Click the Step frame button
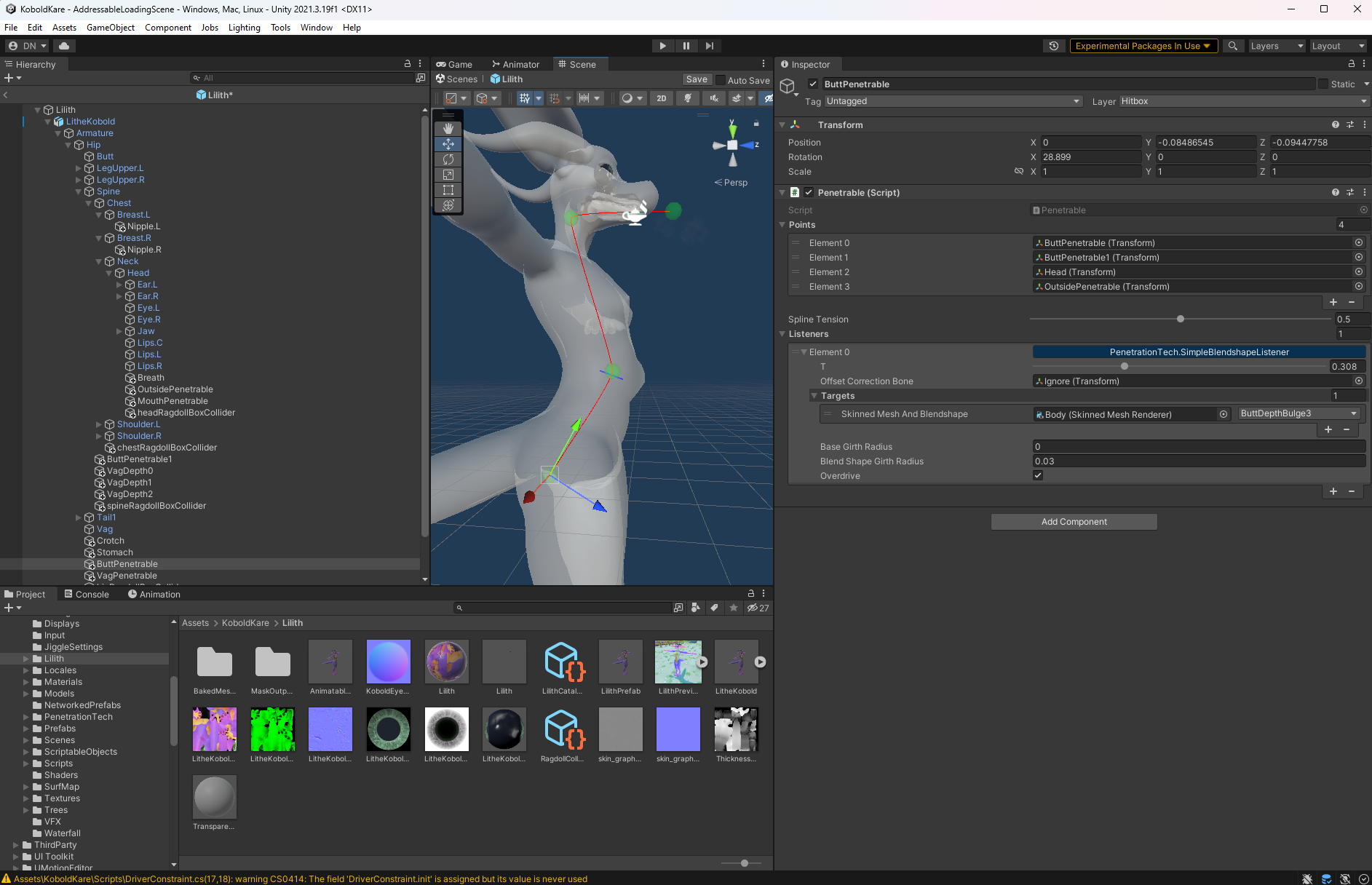Viewport: 1372px width, 885px height. click(710, 46)
